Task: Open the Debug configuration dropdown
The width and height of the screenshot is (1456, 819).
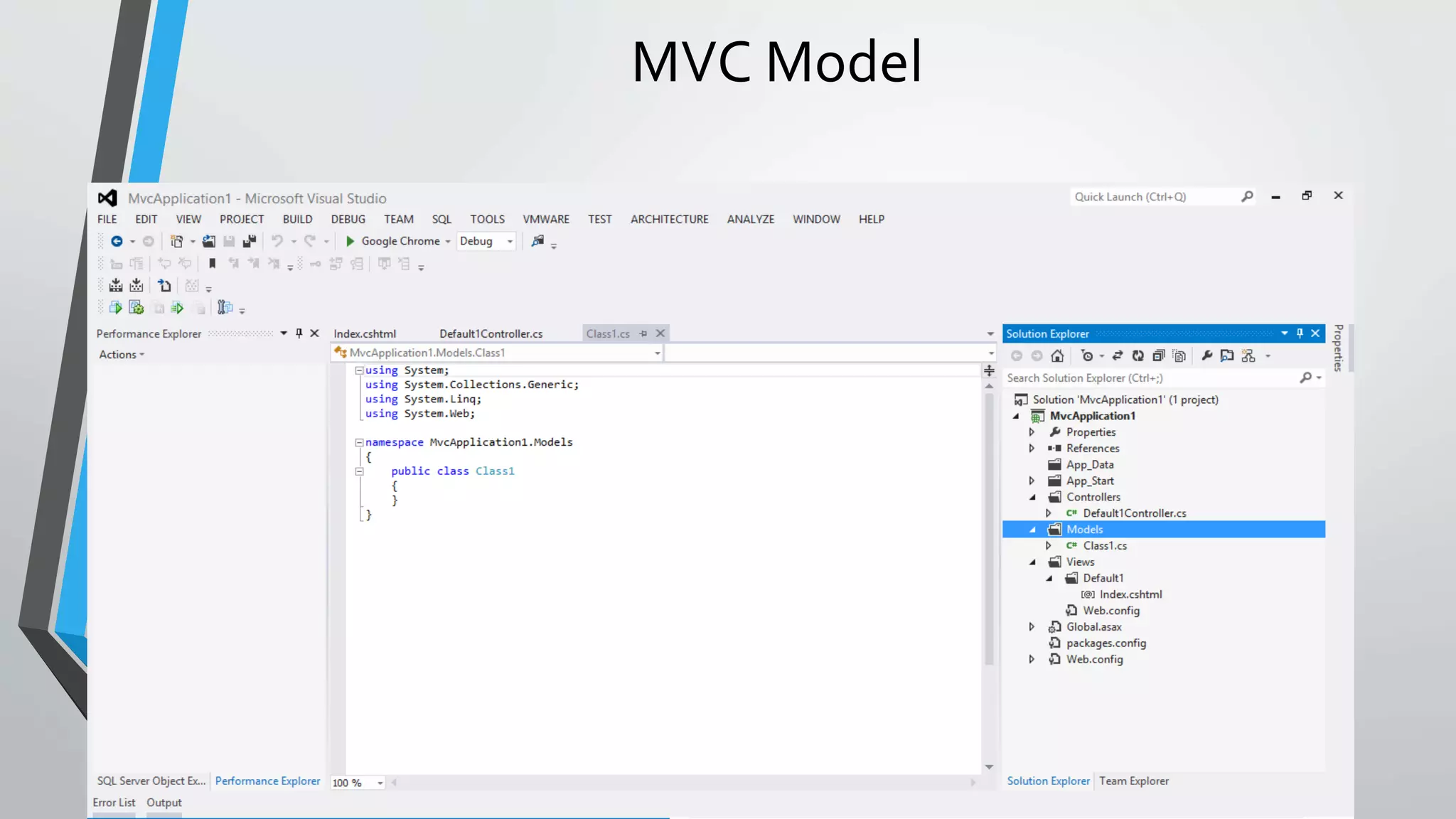Action: 510,242
